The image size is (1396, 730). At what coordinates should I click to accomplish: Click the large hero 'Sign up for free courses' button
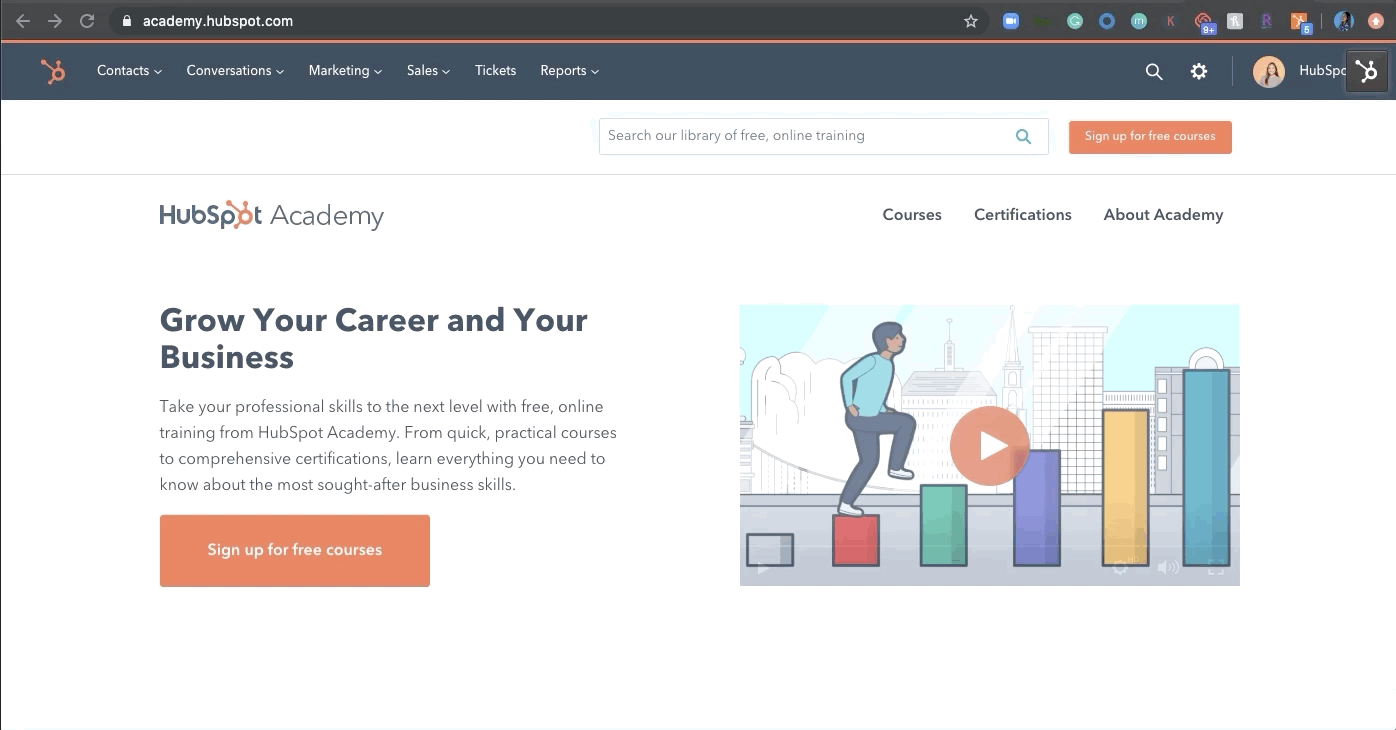[295, 550]
